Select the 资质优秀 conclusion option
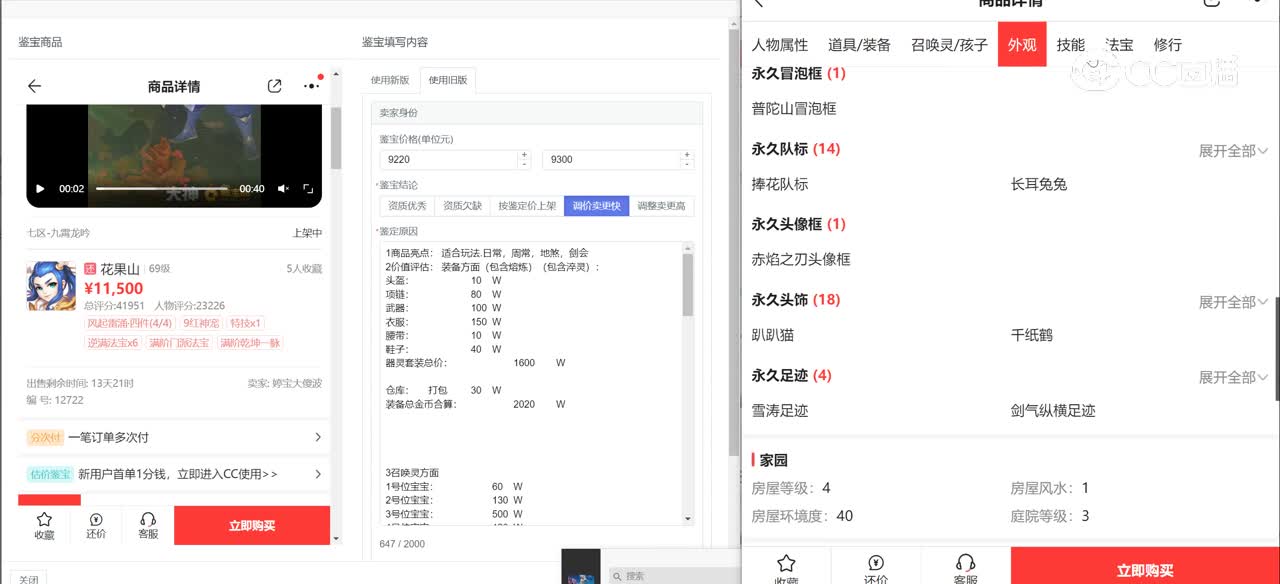The width and height of the screenshot is (1280, 584). coord(407,206)
